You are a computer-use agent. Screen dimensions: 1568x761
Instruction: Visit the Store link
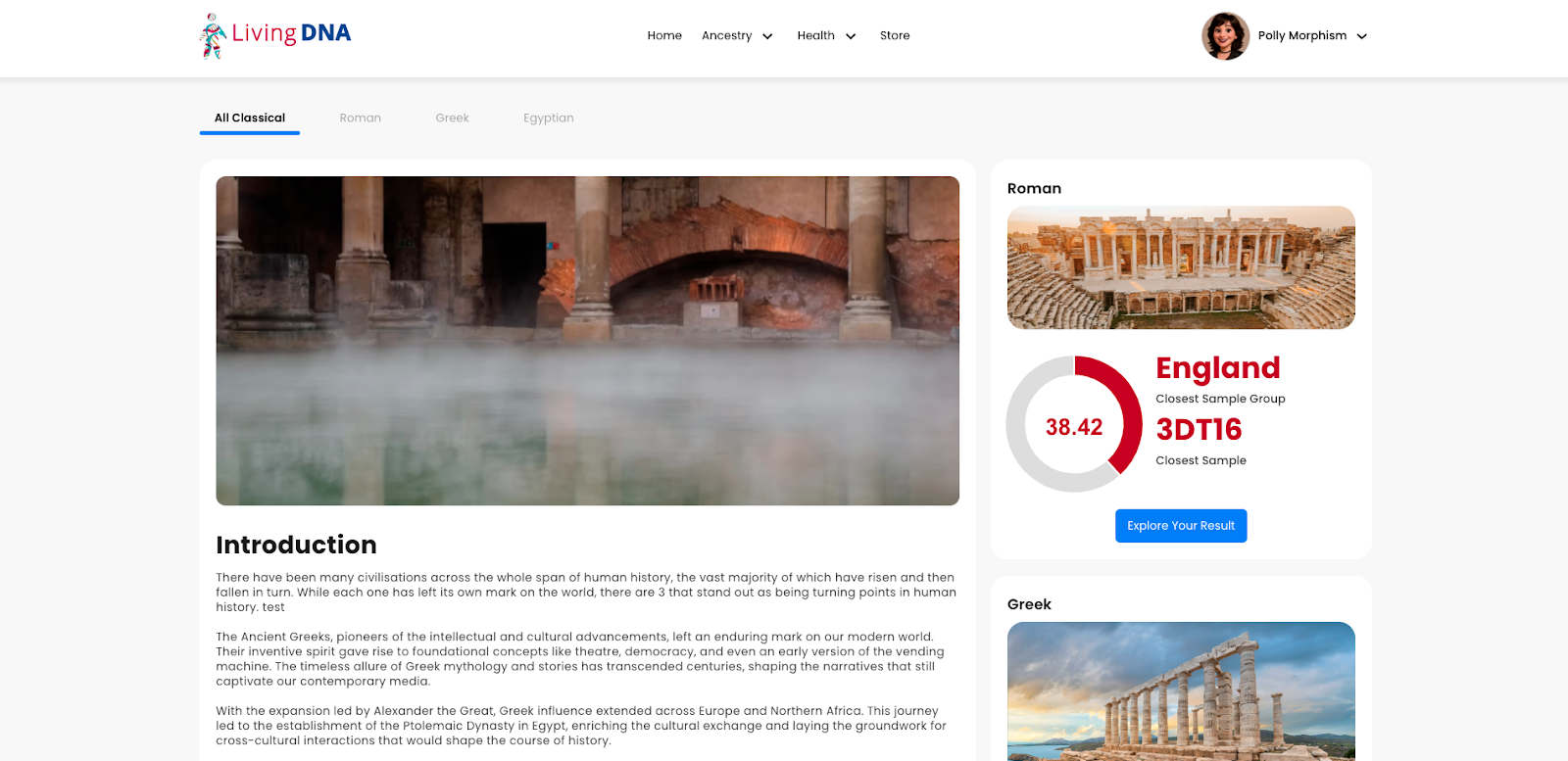click(x=895, y=35)
